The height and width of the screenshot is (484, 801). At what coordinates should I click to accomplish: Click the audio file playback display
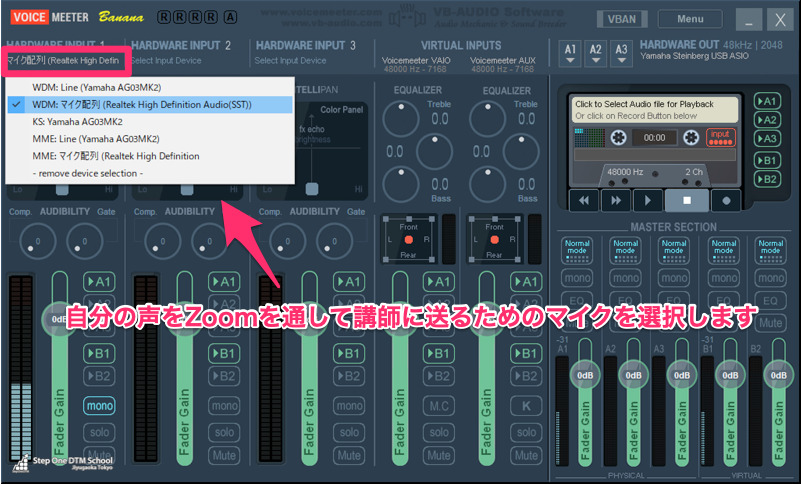(x=654, y=110)
